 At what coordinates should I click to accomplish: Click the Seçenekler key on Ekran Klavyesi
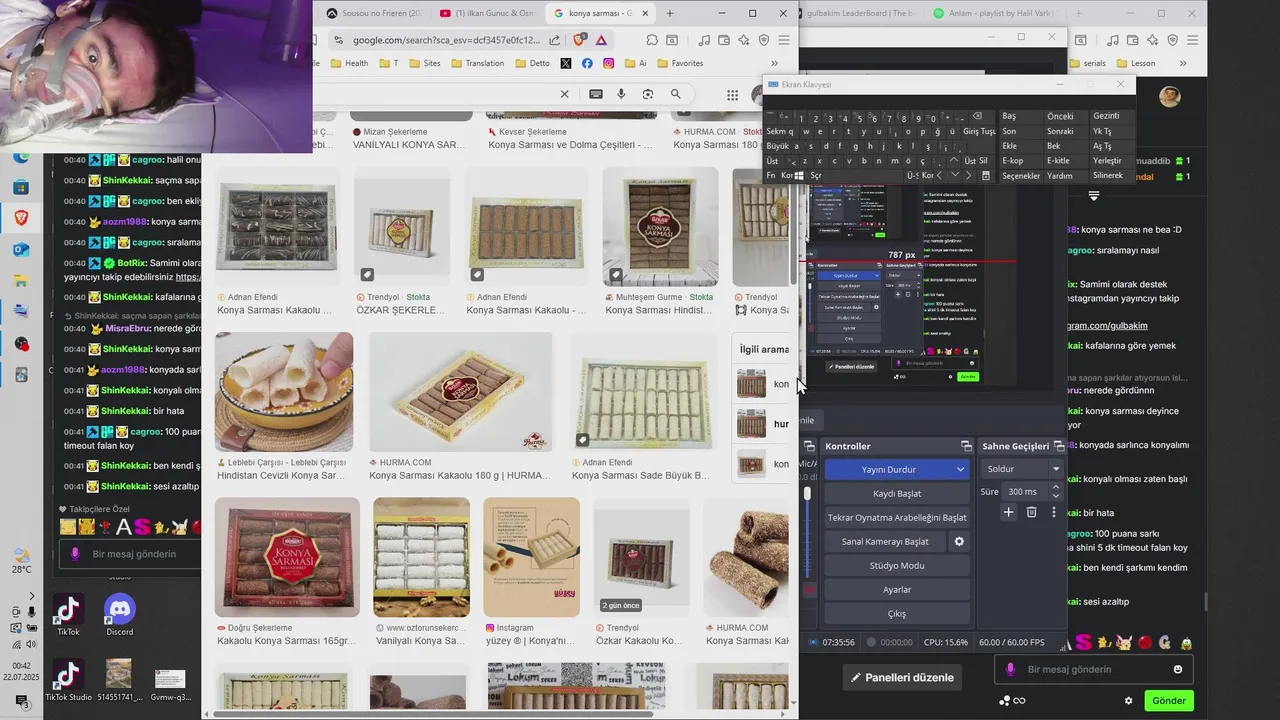tap(1021, 176)
